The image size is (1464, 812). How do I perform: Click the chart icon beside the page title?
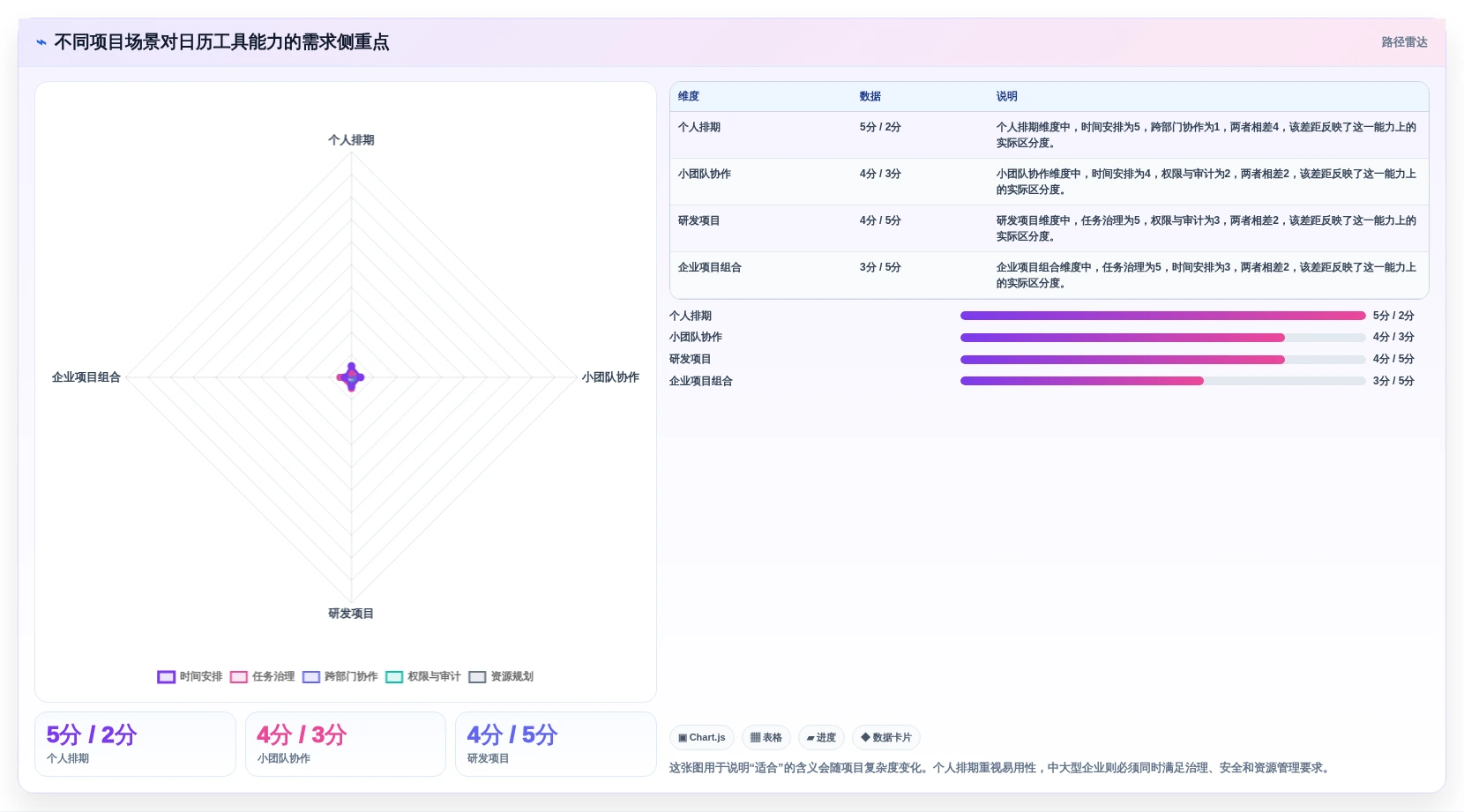click(x=41, y=42)
